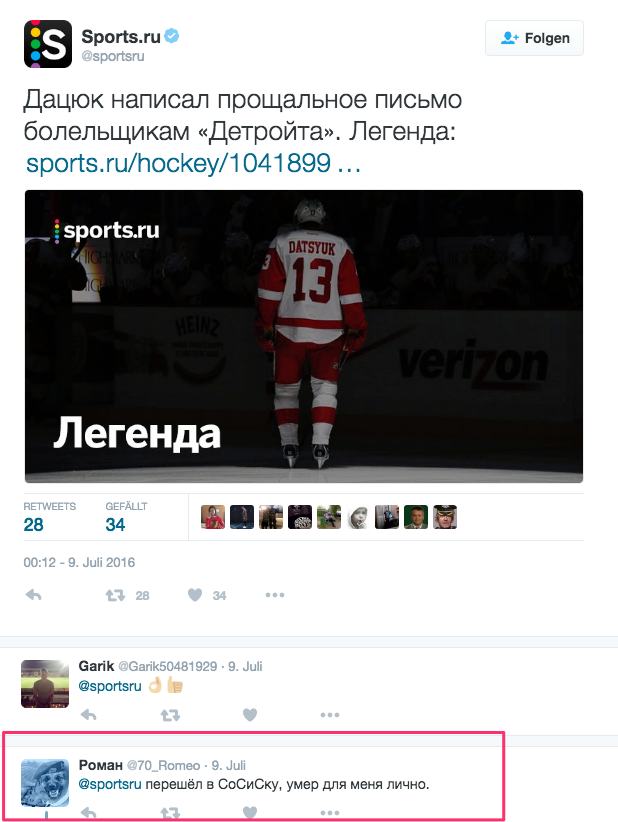Open the Datsyuk Легенда image
618x822 pixels.
pyautogui.click(x=304, y=336)
